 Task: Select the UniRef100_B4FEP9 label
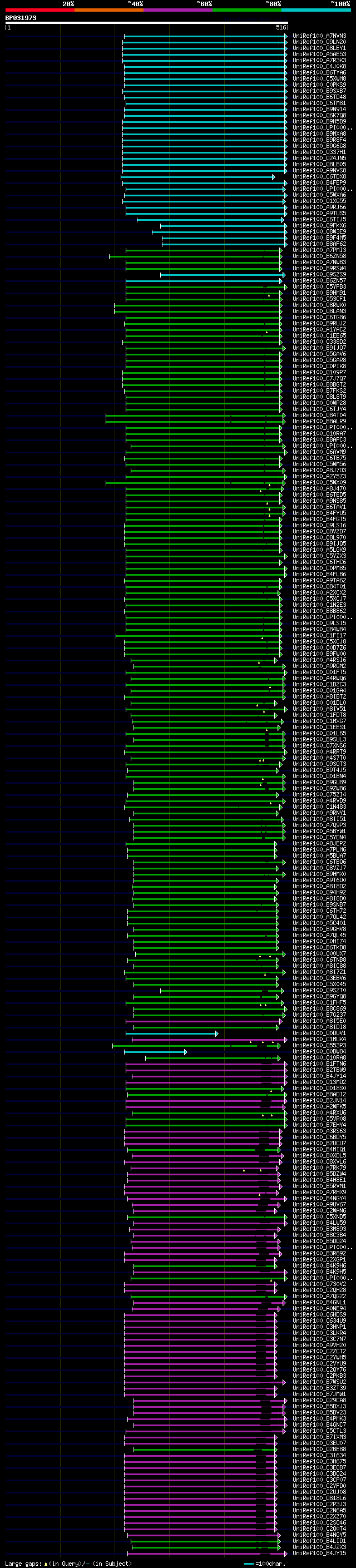(319, 182)
